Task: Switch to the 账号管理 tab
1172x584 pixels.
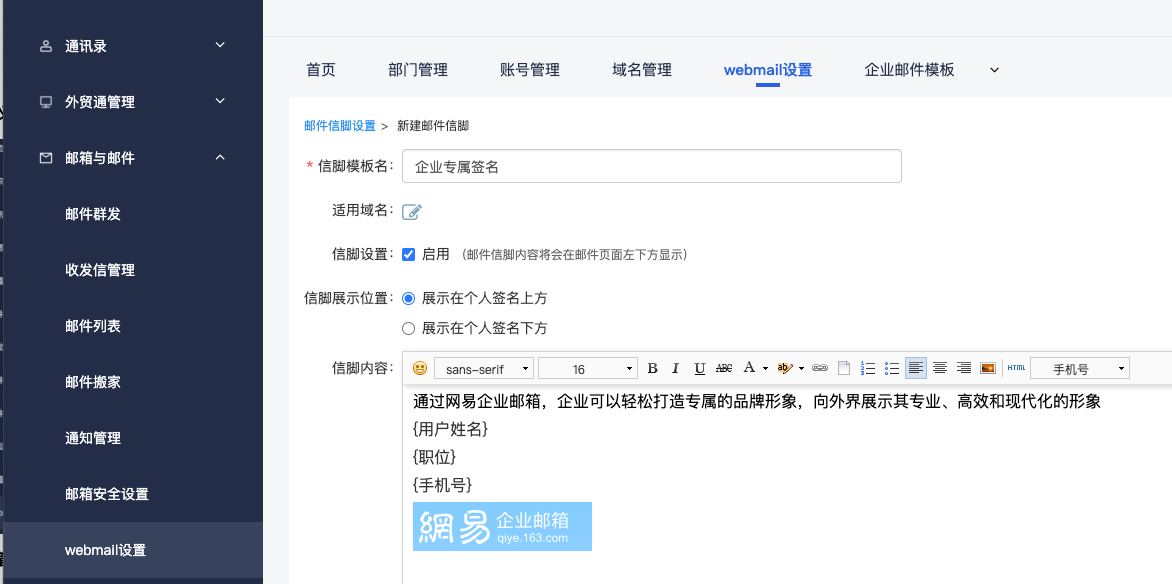Action: 530,70
